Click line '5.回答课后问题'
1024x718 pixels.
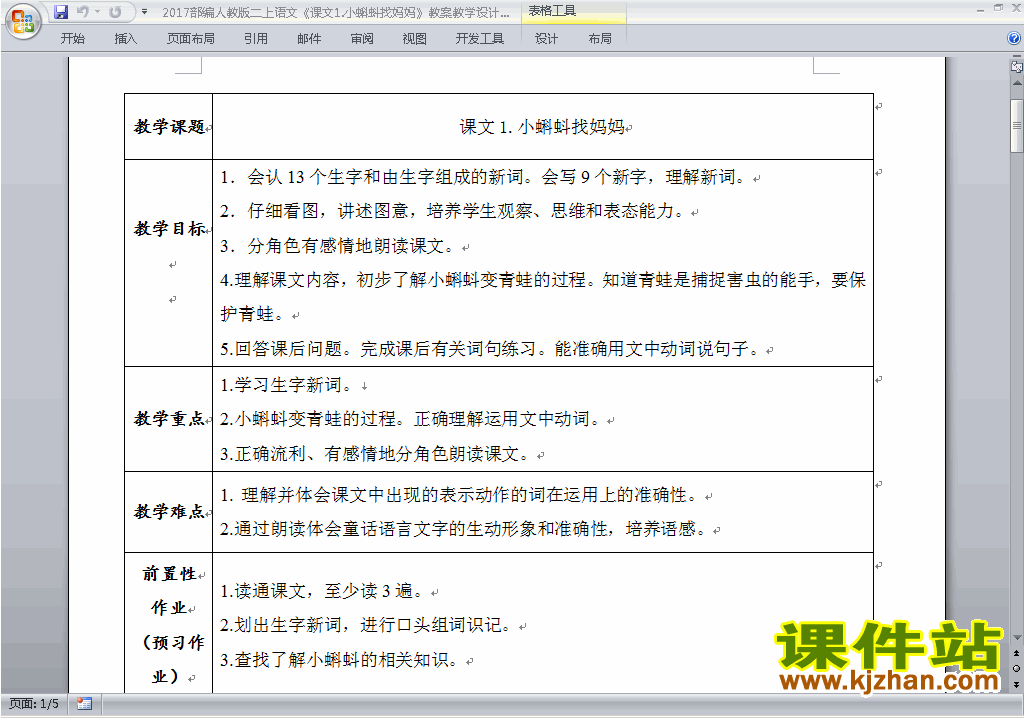point(492,349)
